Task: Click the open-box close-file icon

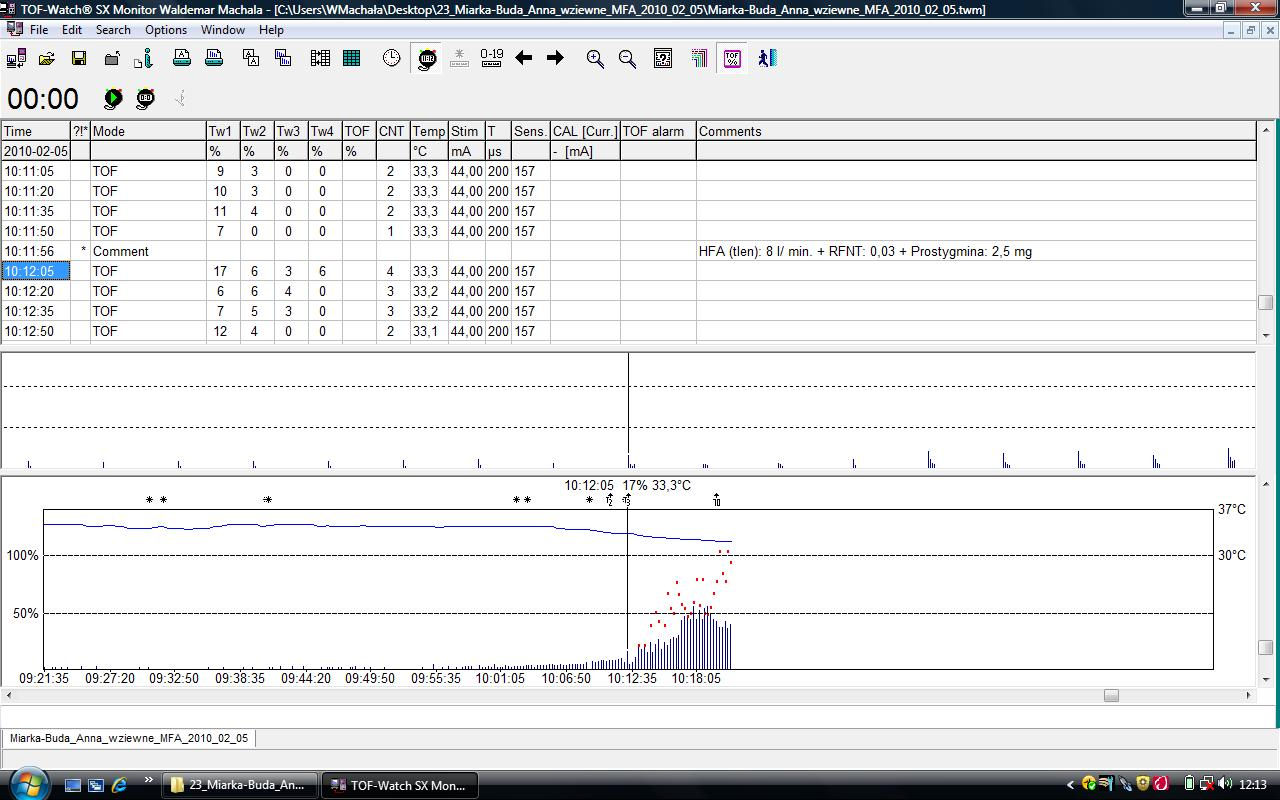Action: coord(111,59)
